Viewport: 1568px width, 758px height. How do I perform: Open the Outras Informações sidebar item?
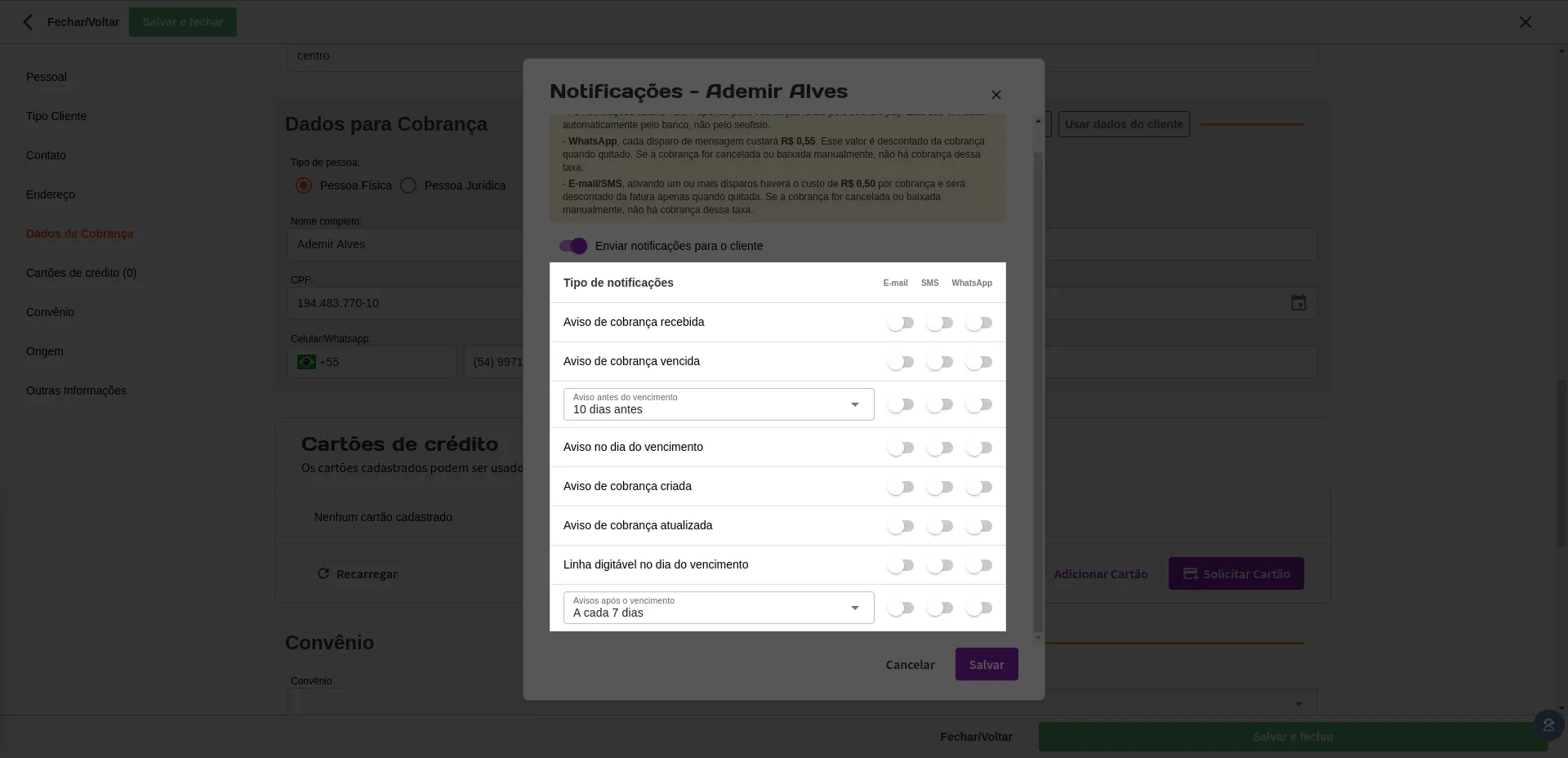(x=76, y=390)
